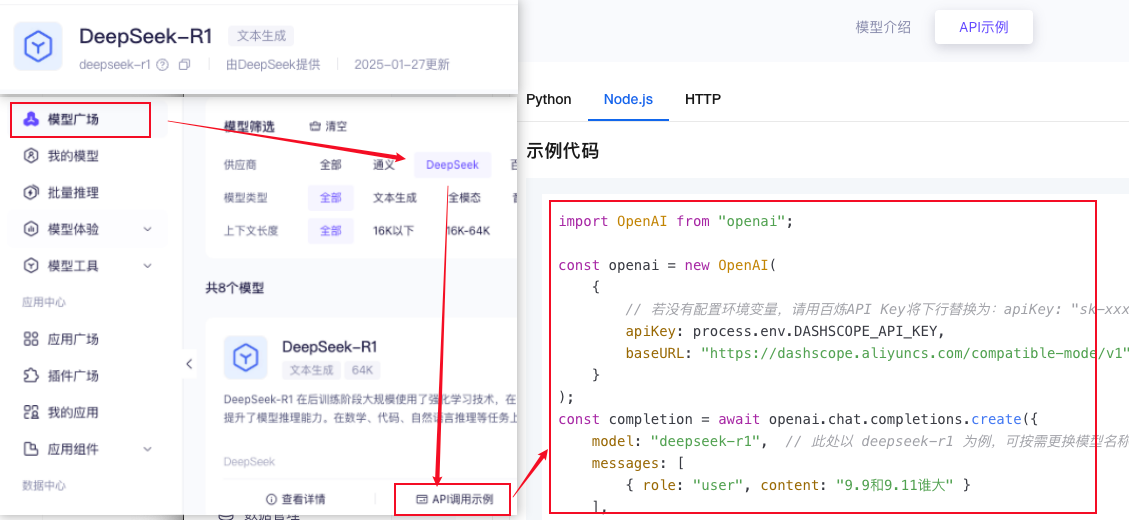Click the icon beside API调用示例

422,499
